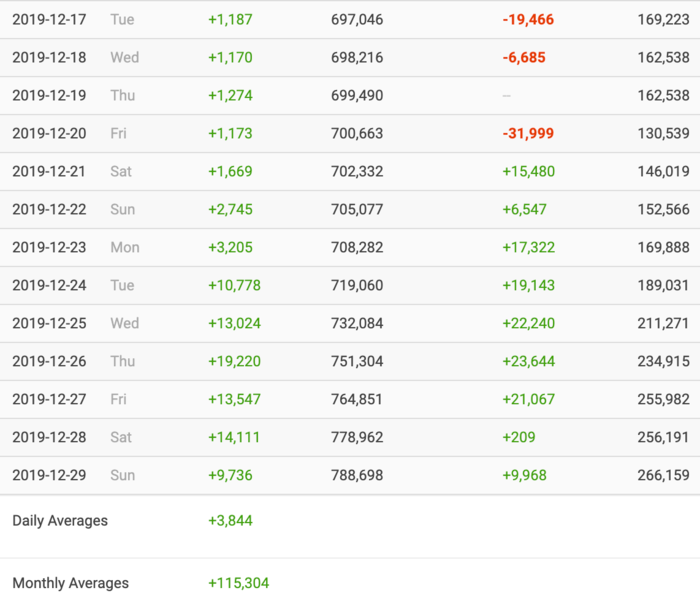The height and width of the screenshot is (604, 700).
Task: Click the Daily Averages label
Action: (60, 521)
